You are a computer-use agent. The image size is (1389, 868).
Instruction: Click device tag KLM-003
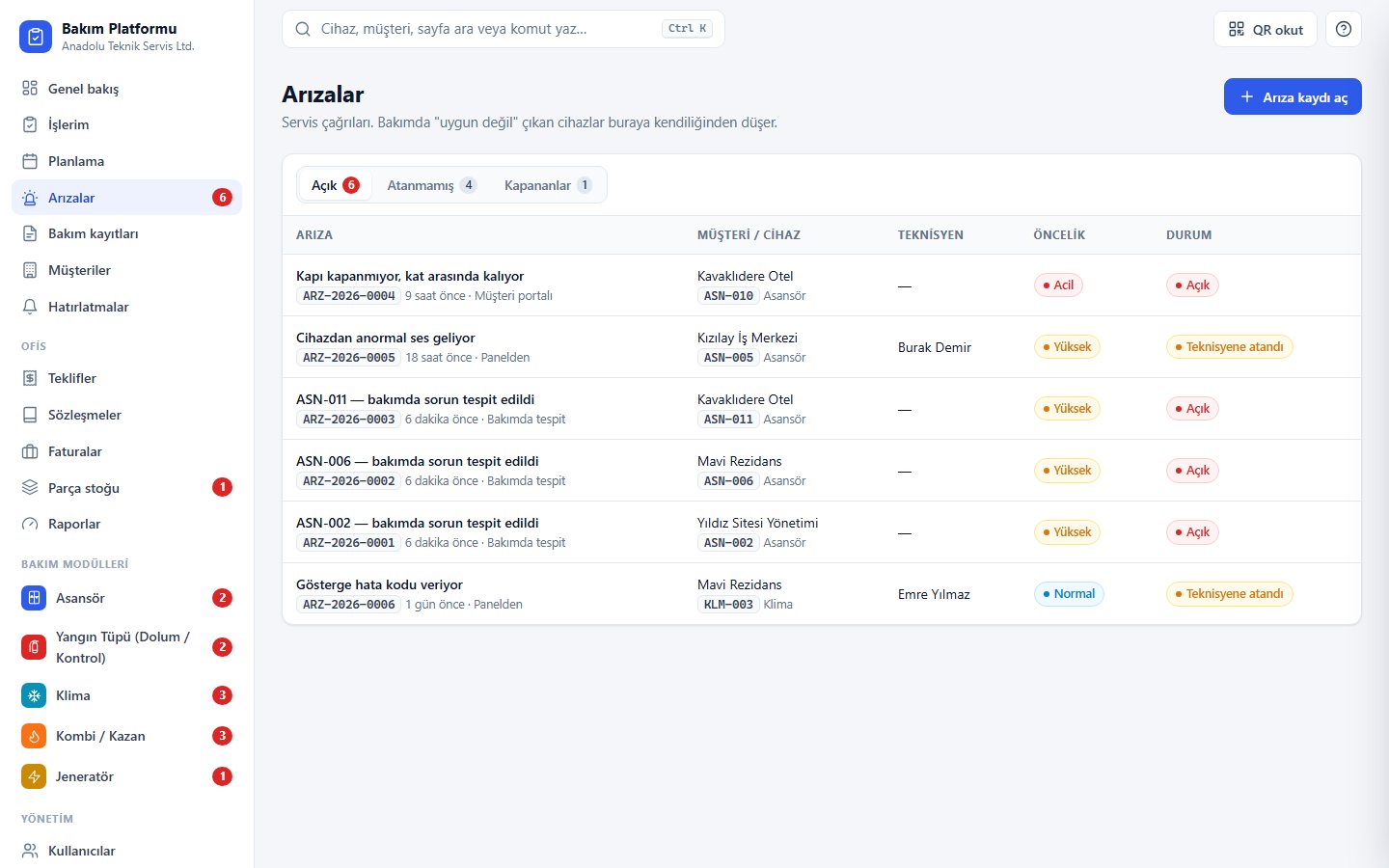click(728, 605)
